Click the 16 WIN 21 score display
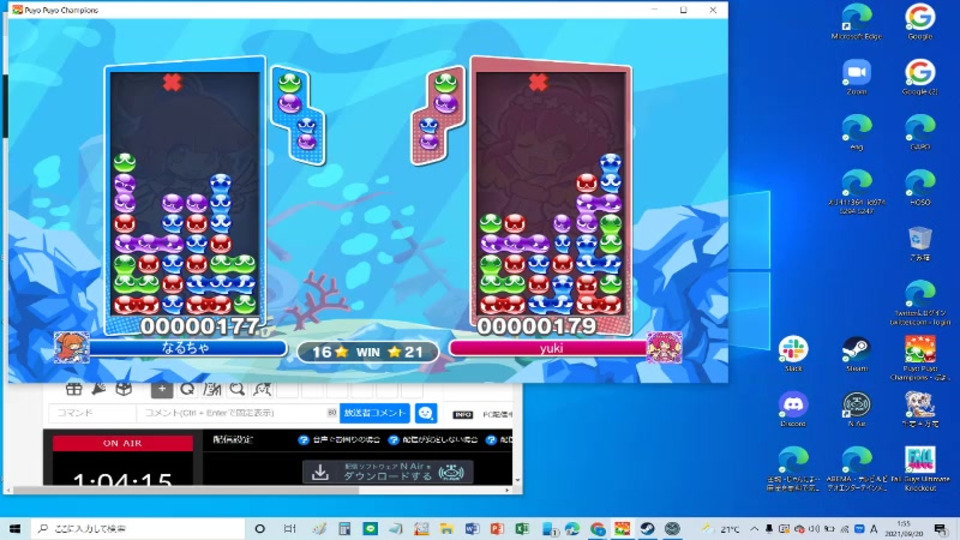960x540 pixels. coord(367,352)
